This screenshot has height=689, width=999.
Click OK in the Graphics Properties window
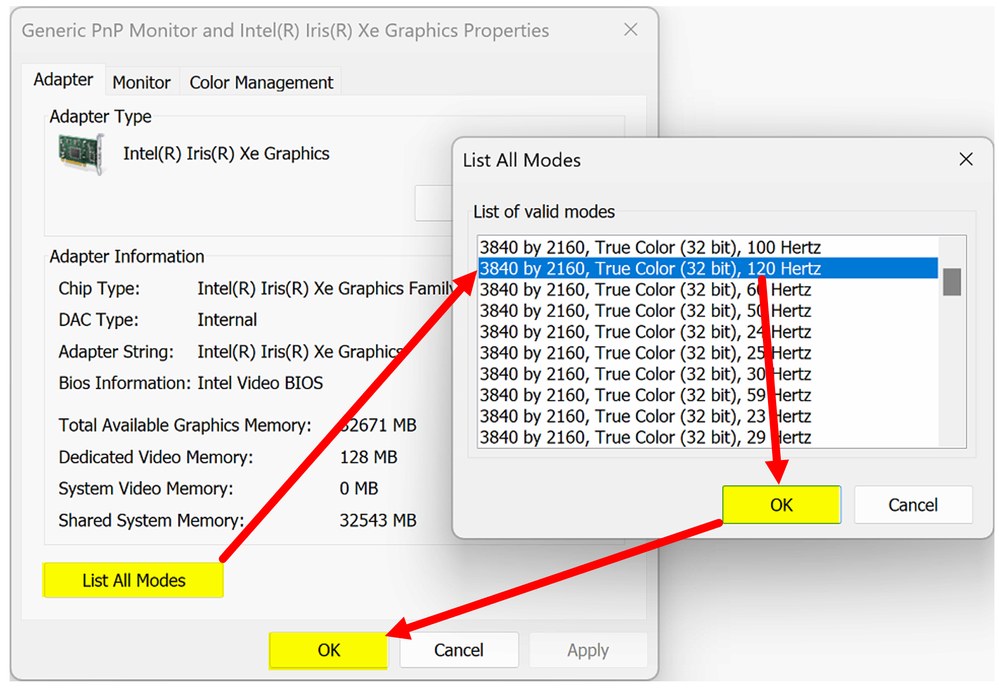coord(329,650)
